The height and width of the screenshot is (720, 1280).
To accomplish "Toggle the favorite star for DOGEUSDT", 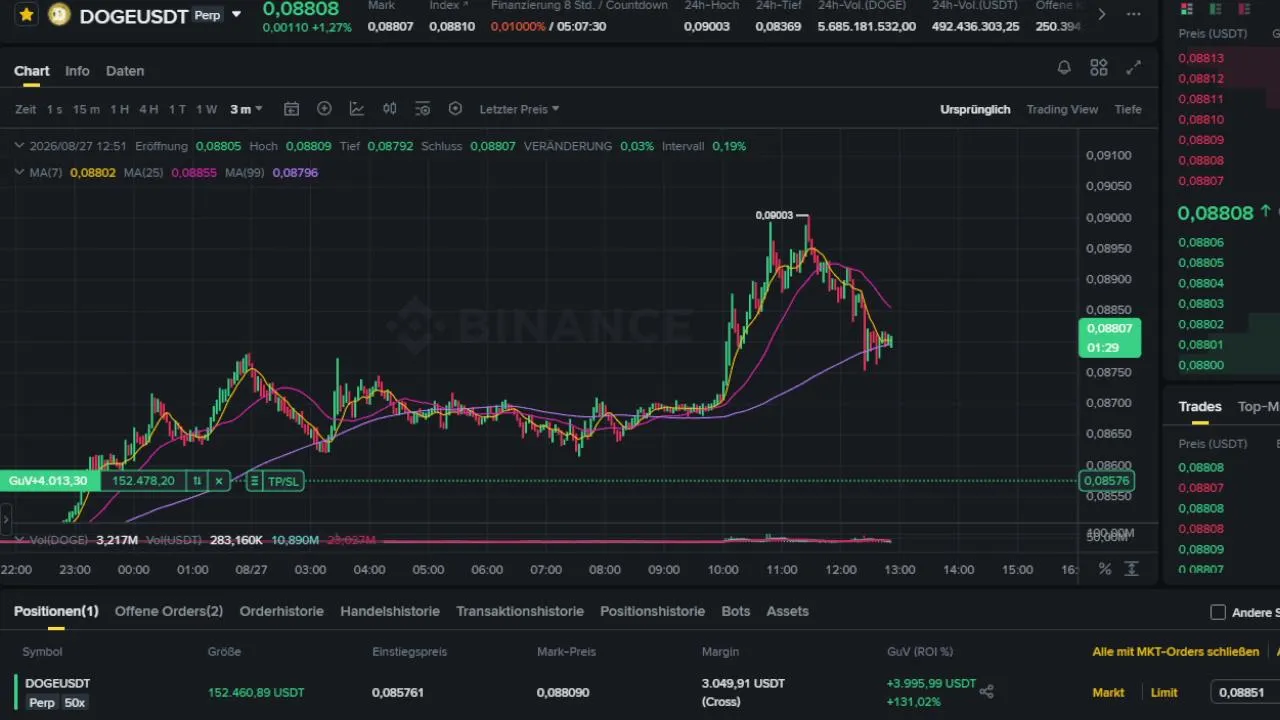I will [x=27, y=15].
